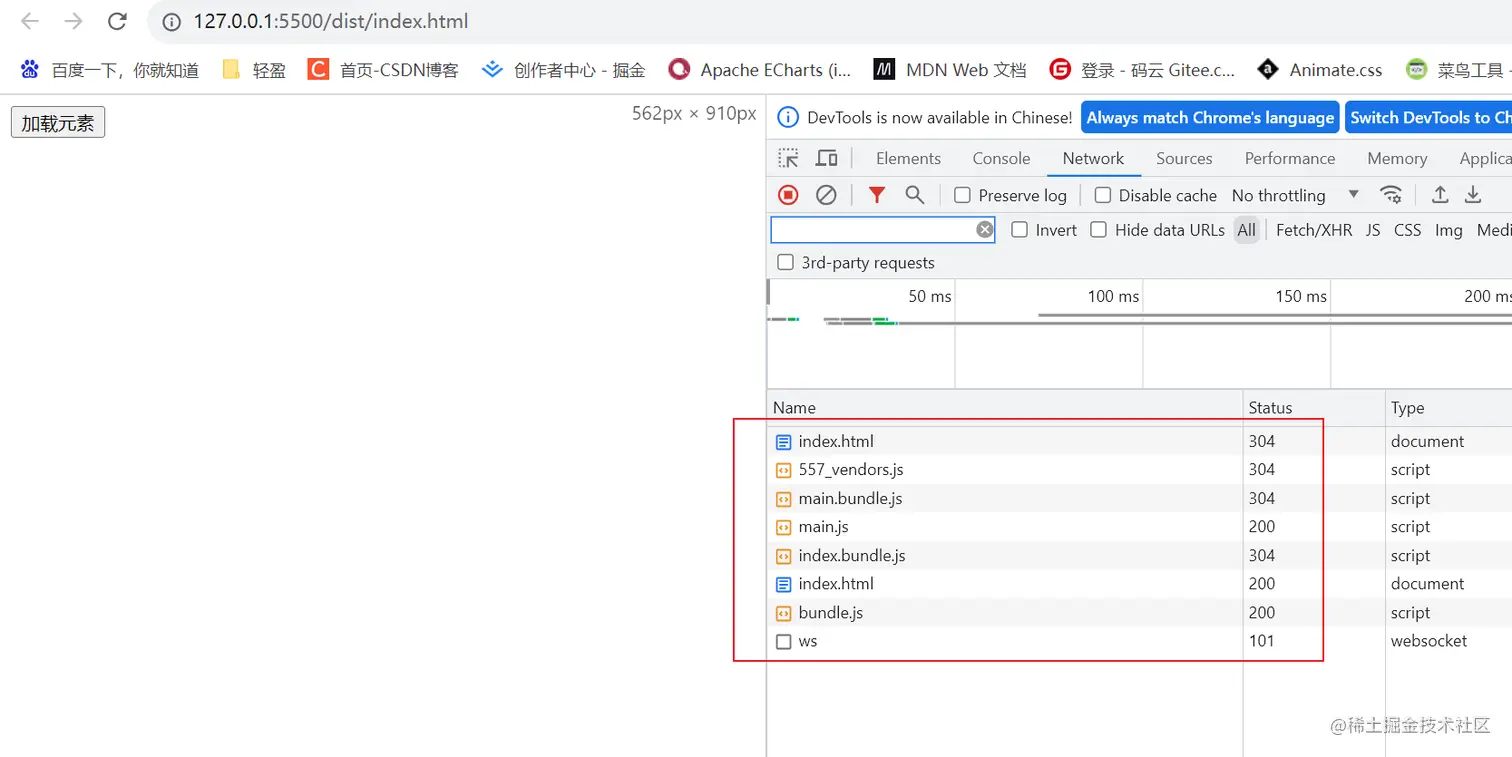Clear the network log
The width and height of the screenshot is (1512, 757).
(x=826, y=195)
